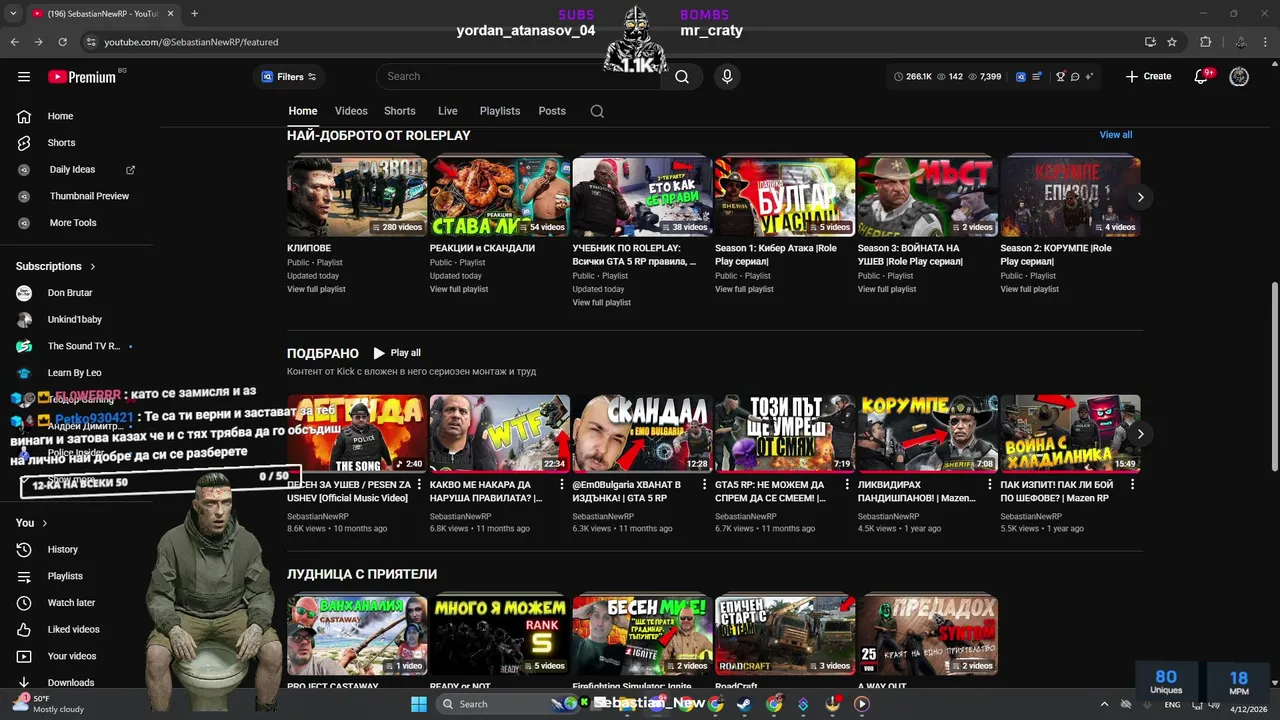
Task: Open options for ЛИКВИДИРАХ ПАНДИШПАНОВ video
Action: tap(990, 485)
